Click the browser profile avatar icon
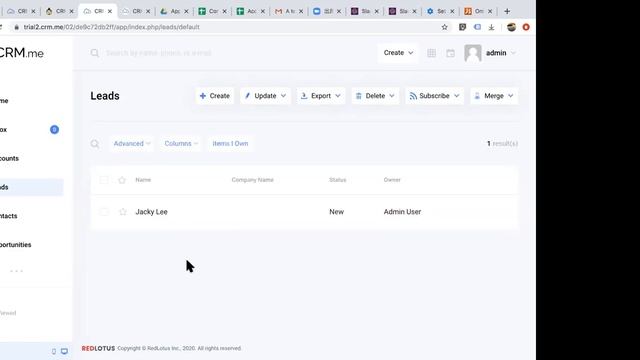Screen dimensions: 640x360 [511, 27]
